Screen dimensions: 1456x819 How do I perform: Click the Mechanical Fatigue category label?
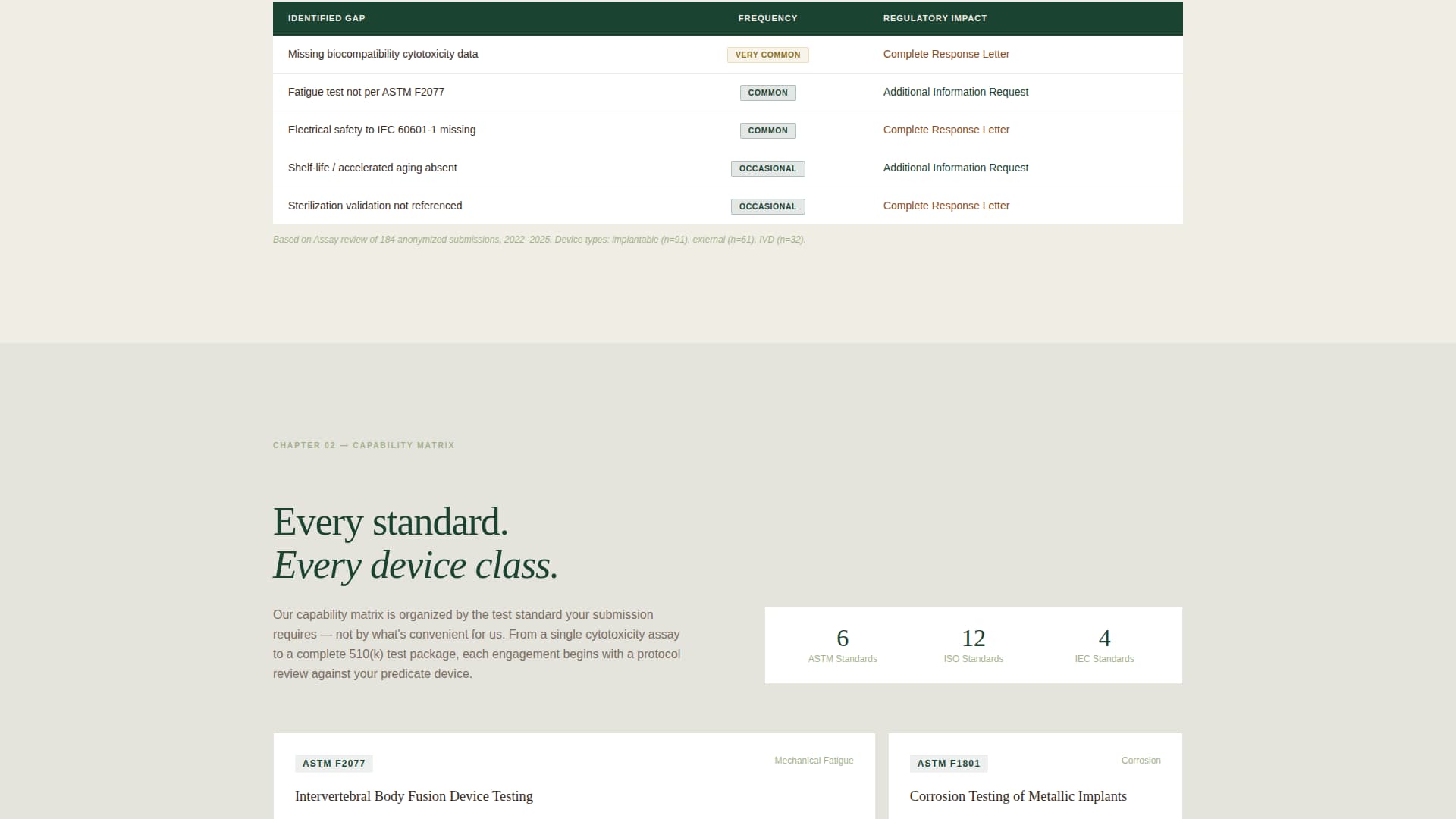813,760
